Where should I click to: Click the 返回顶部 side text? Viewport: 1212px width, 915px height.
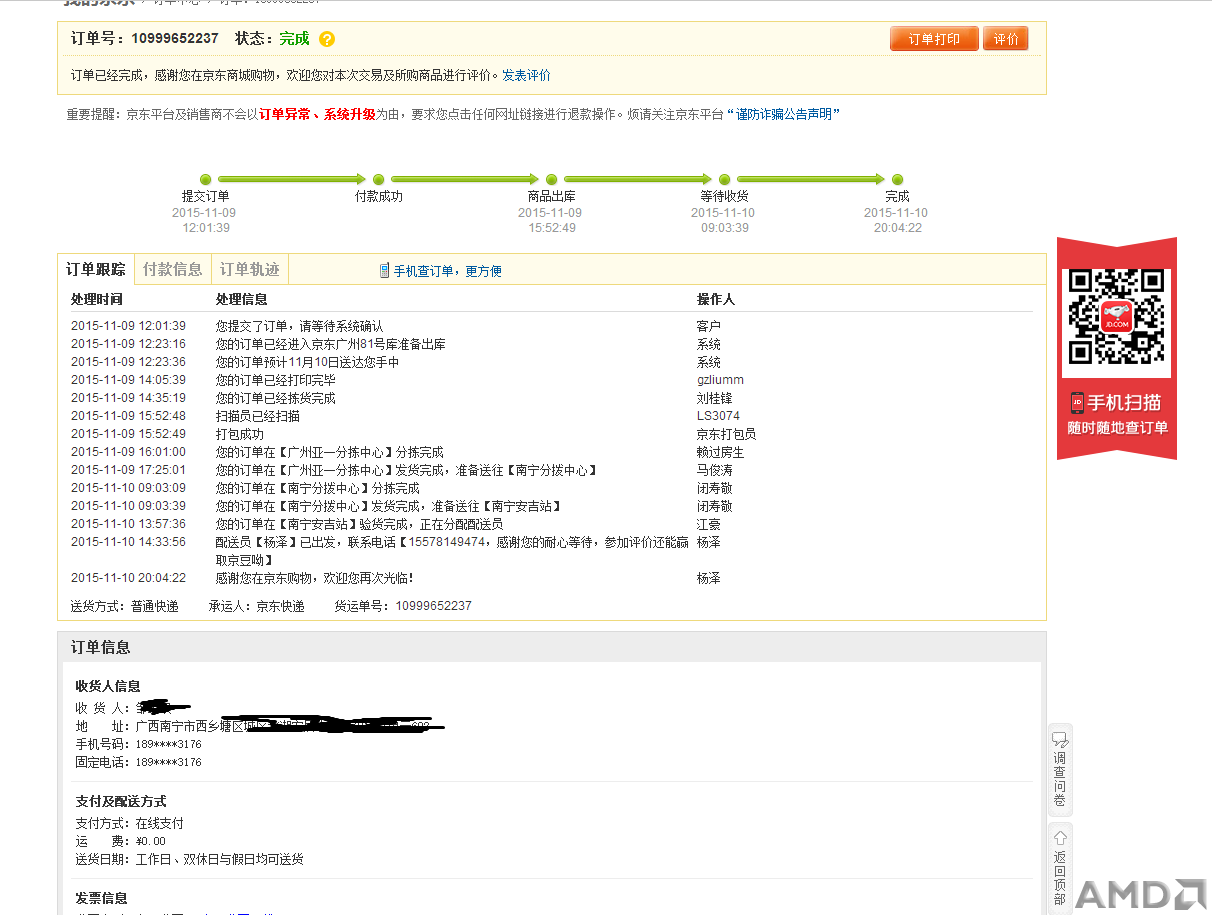[x=1060, y=877]
